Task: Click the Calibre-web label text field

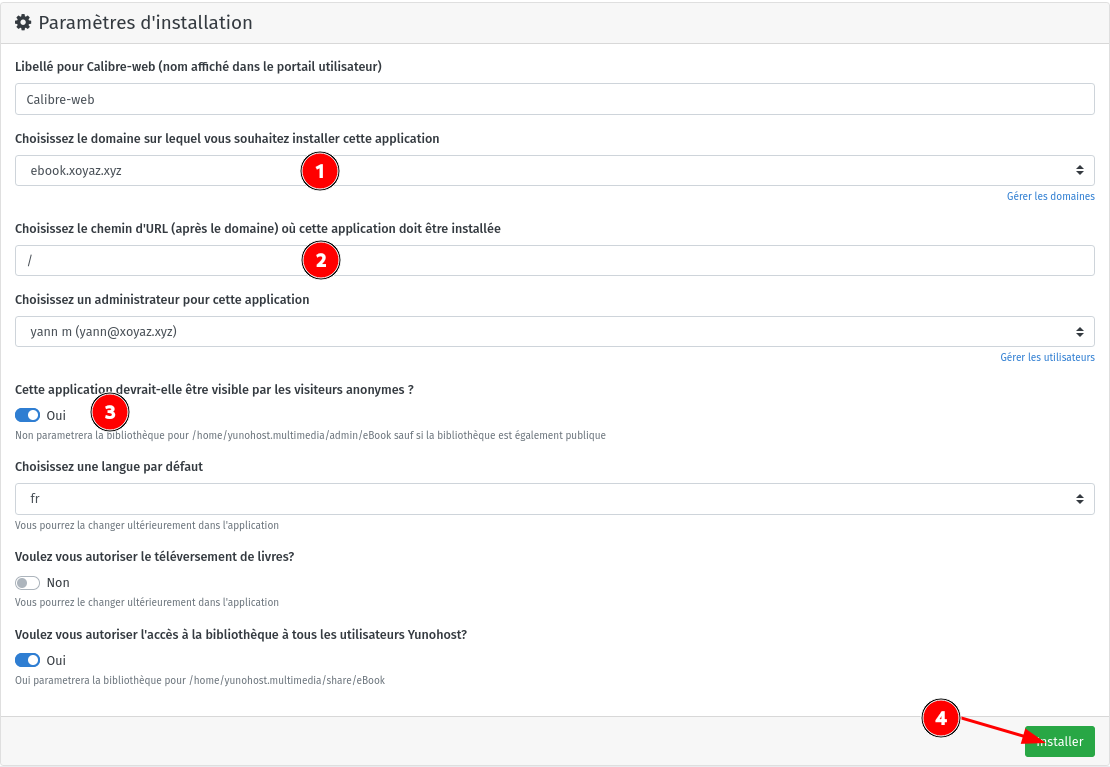Action: pos(555,99)
